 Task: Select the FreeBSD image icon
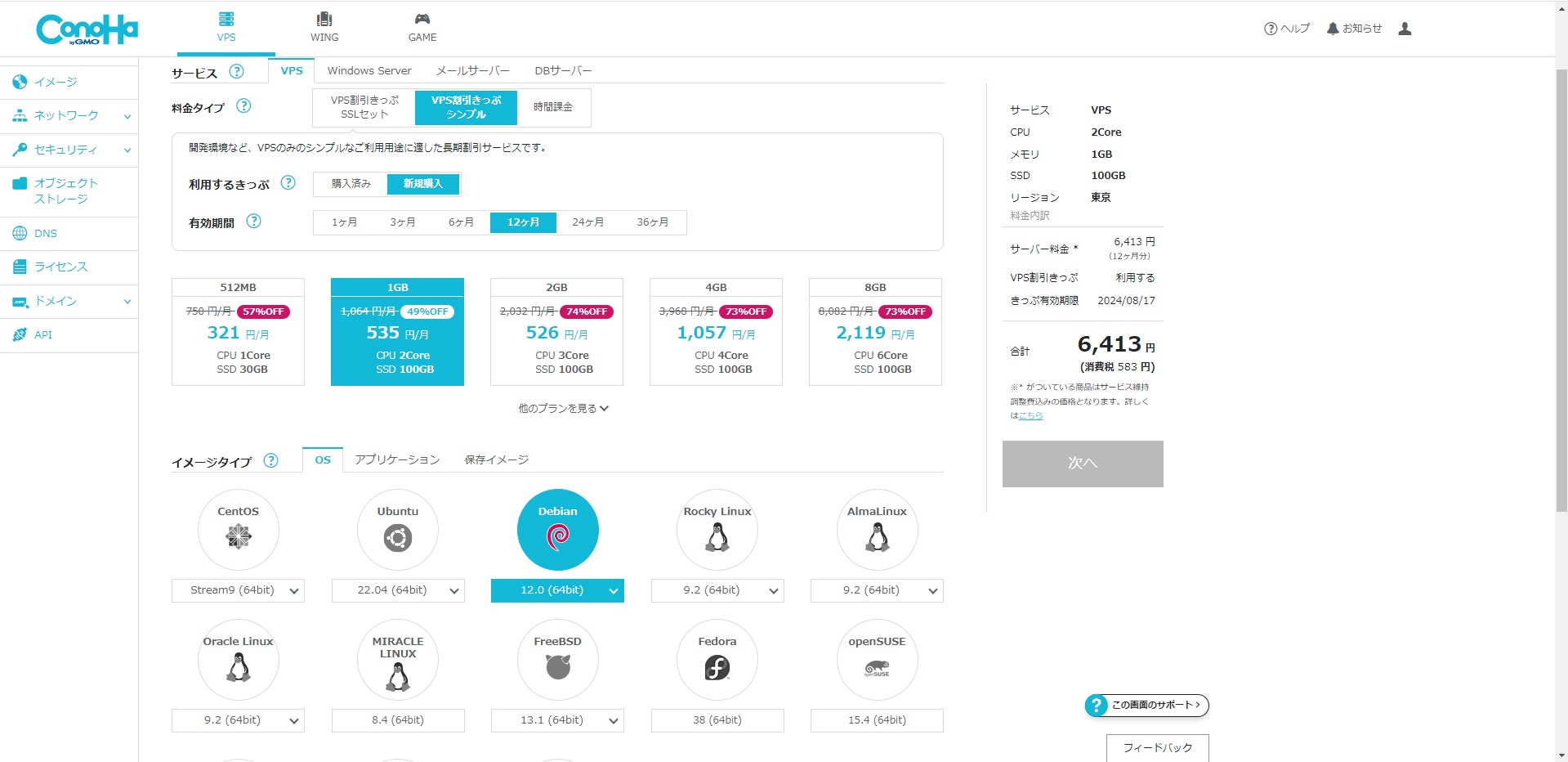point(558,660)
